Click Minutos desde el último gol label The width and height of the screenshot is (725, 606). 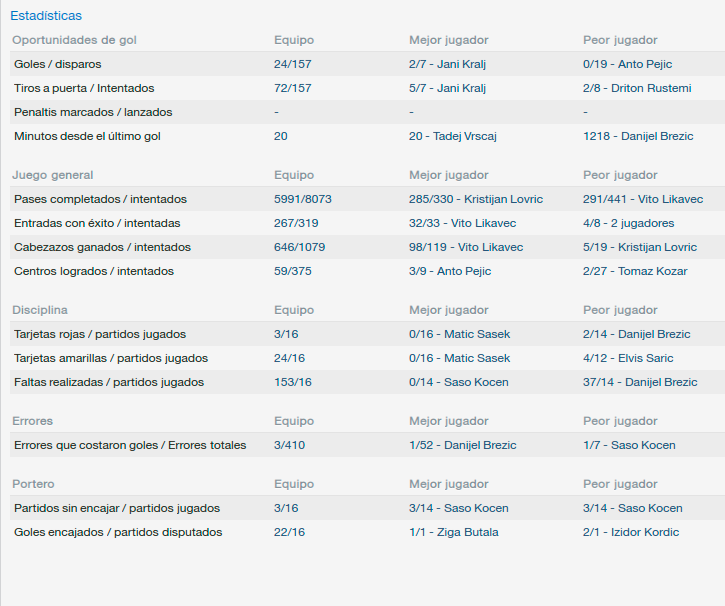click(87, 136)
